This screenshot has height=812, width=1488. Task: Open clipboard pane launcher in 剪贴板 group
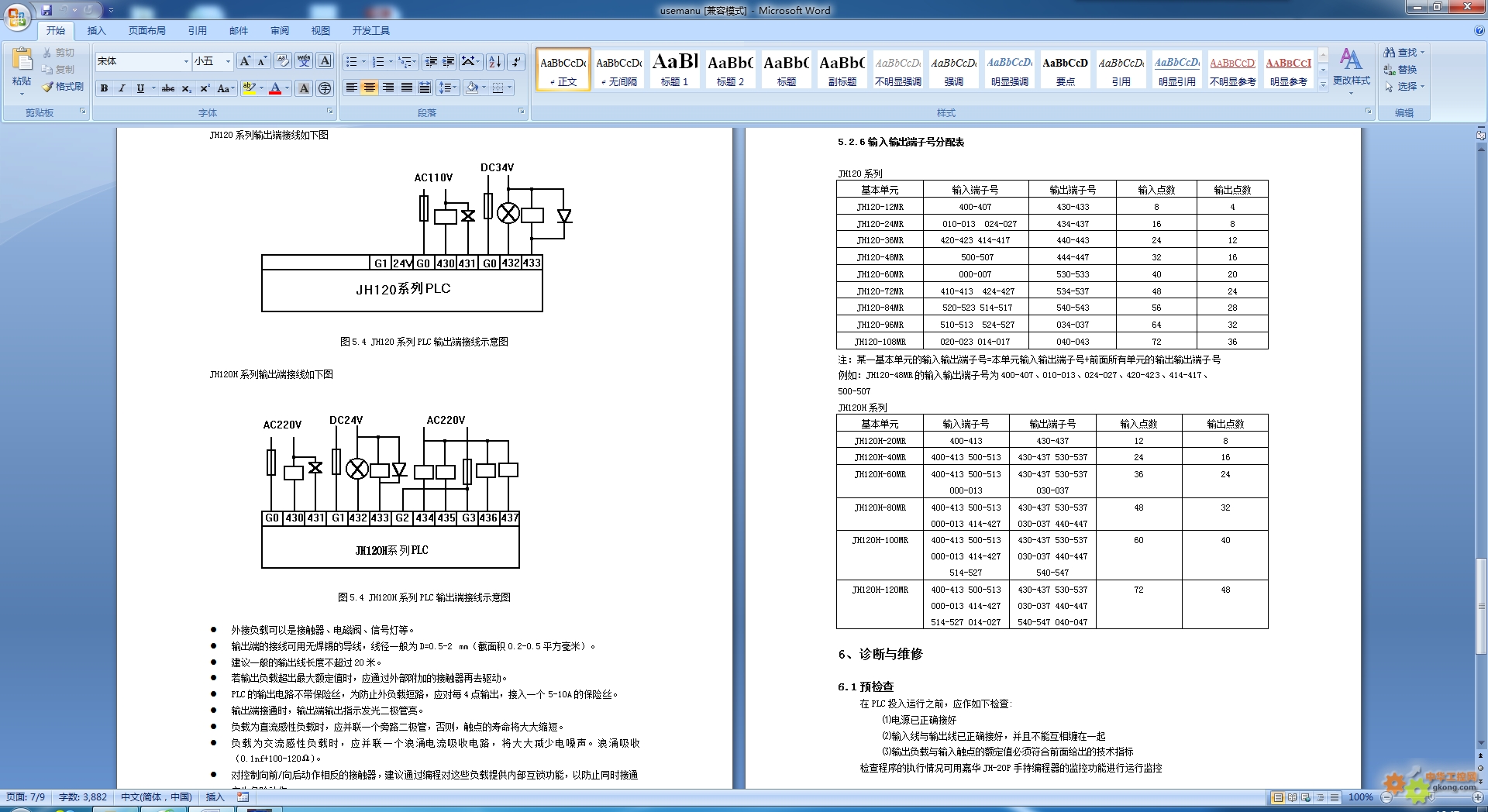82,112
